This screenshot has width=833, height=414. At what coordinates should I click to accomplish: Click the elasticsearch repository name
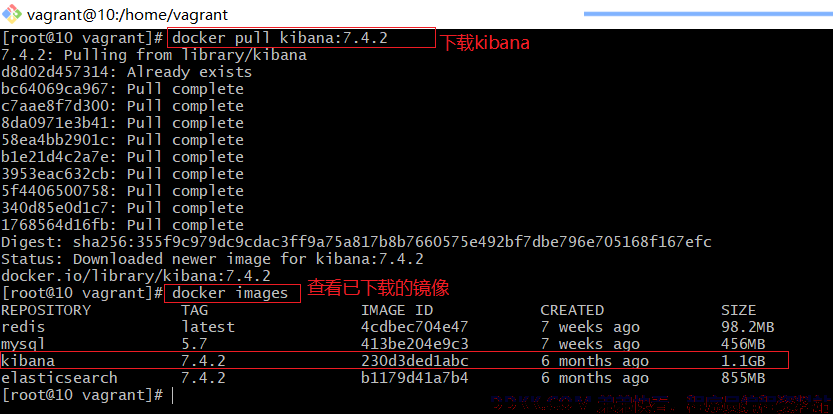59,378
